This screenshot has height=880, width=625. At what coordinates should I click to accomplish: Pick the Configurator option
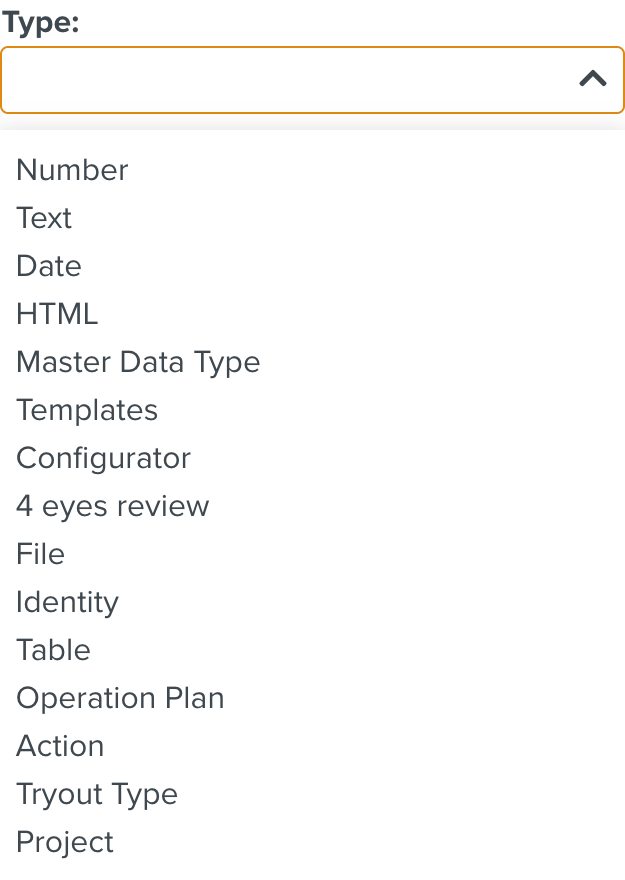click(103, 458)
